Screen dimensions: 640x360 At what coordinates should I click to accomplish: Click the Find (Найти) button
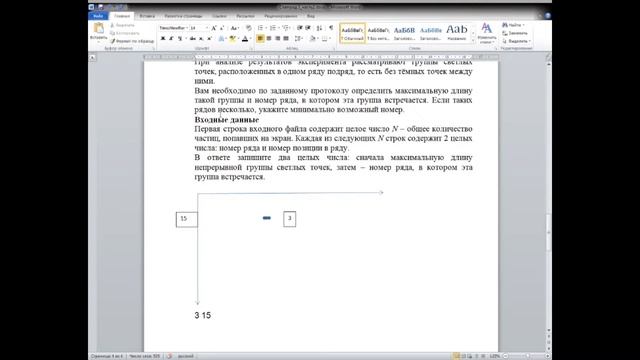point(513,25)
